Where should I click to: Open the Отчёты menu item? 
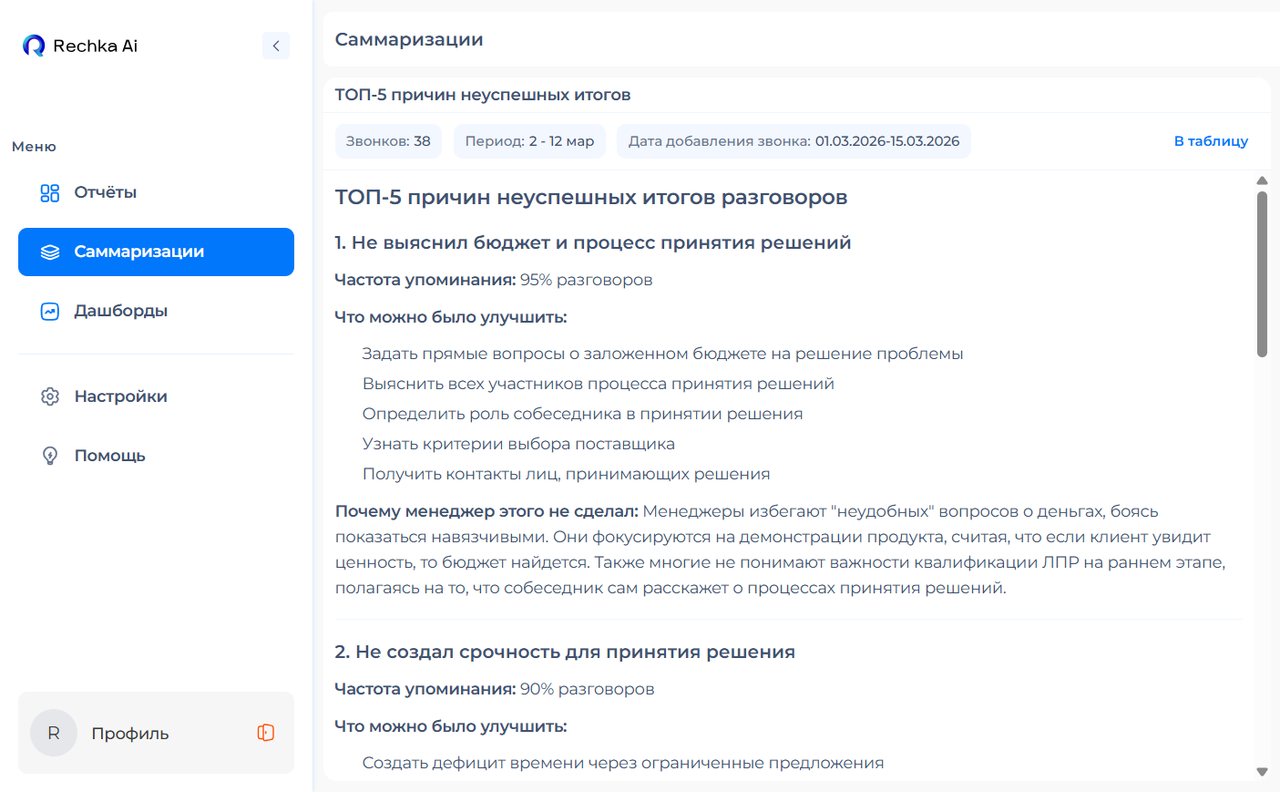pos(156,193)
